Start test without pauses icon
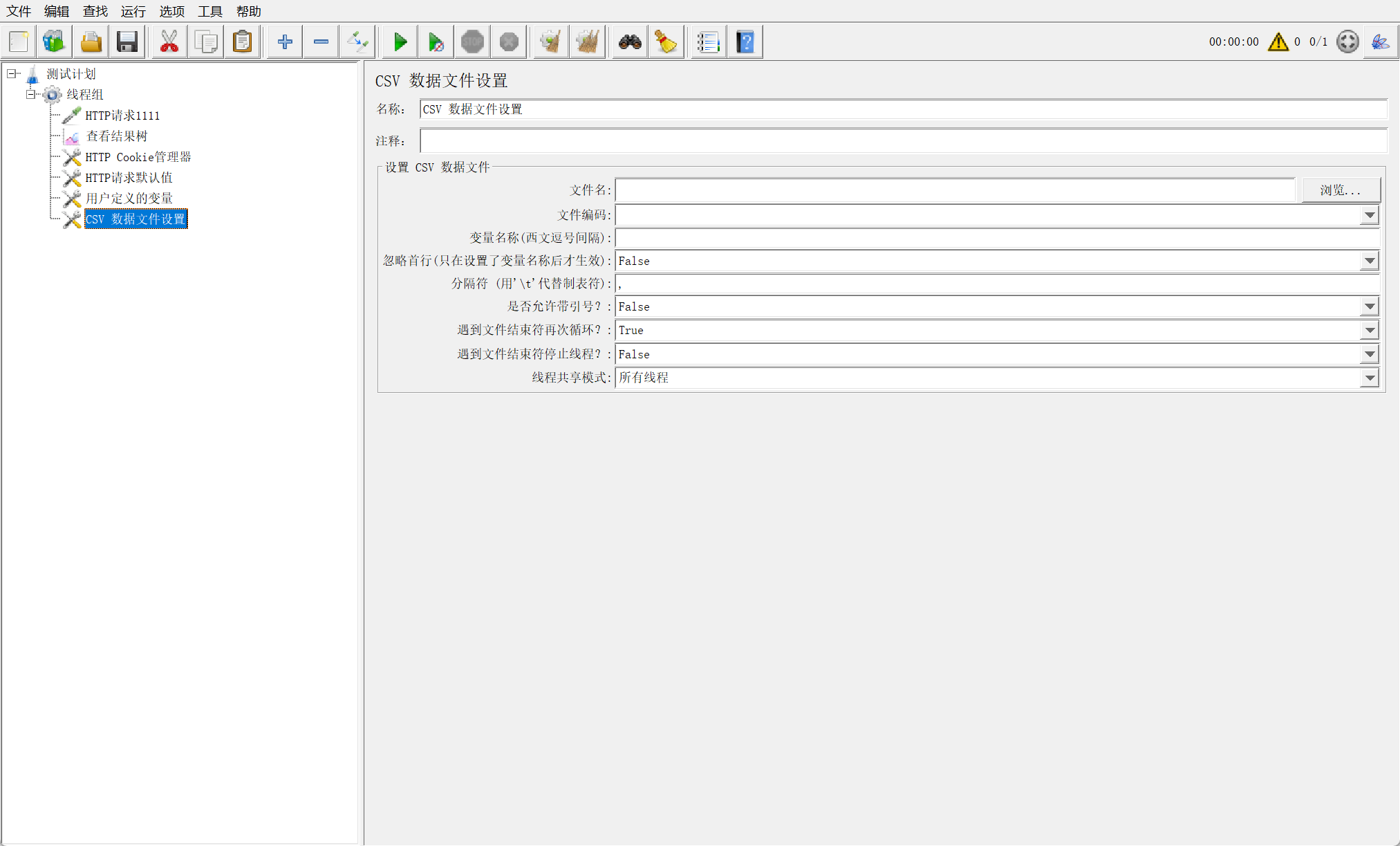 (x=436, y=42)
